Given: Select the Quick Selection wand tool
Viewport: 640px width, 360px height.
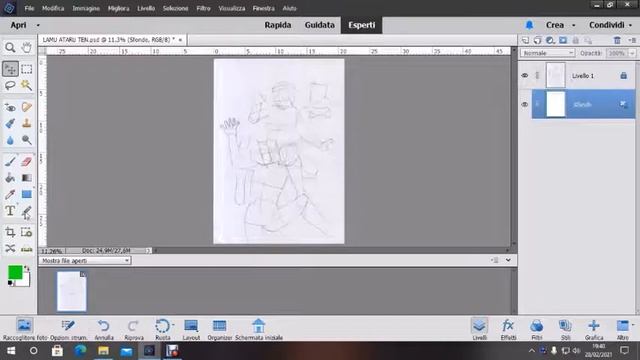Looking at the screenshot, I should coord(27,85).
